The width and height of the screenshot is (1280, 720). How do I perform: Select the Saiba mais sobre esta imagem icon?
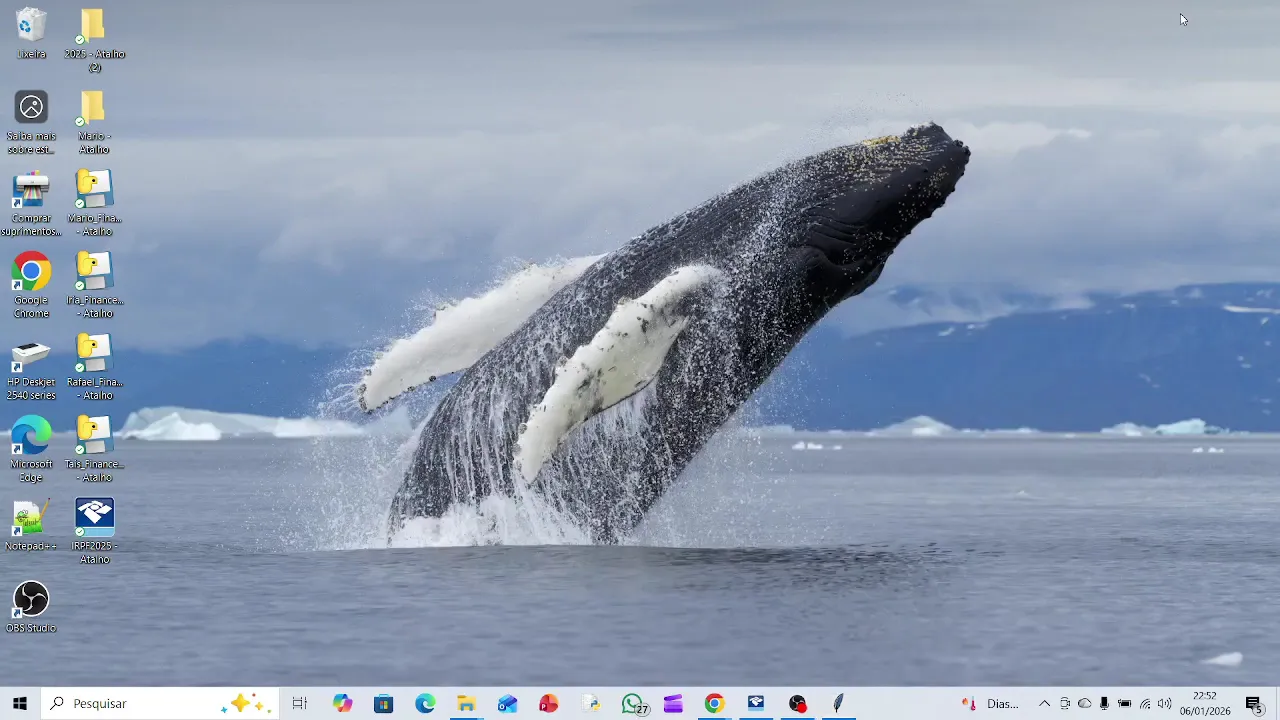click(31, 122)
